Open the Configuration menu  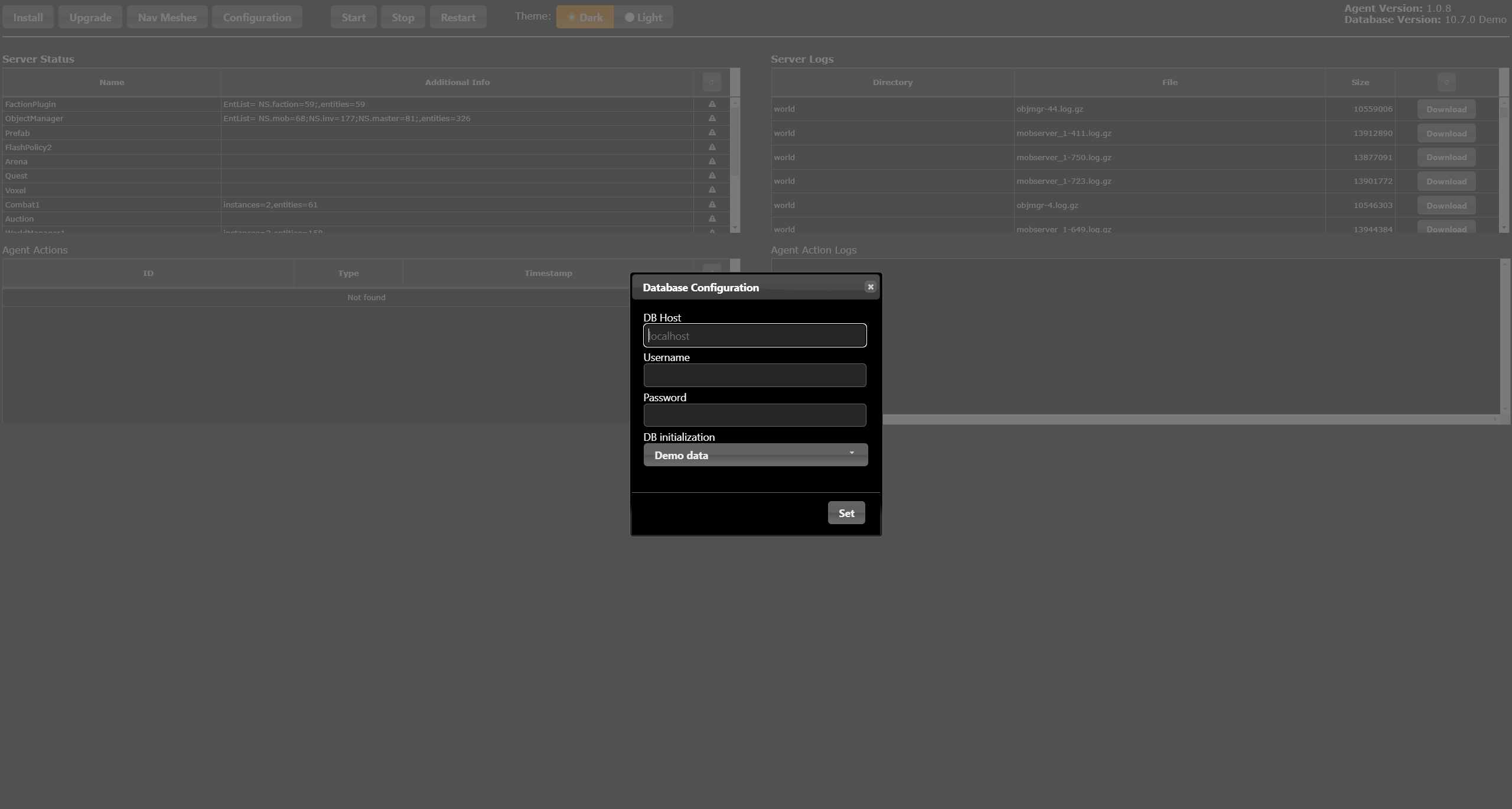coord(257,17)
